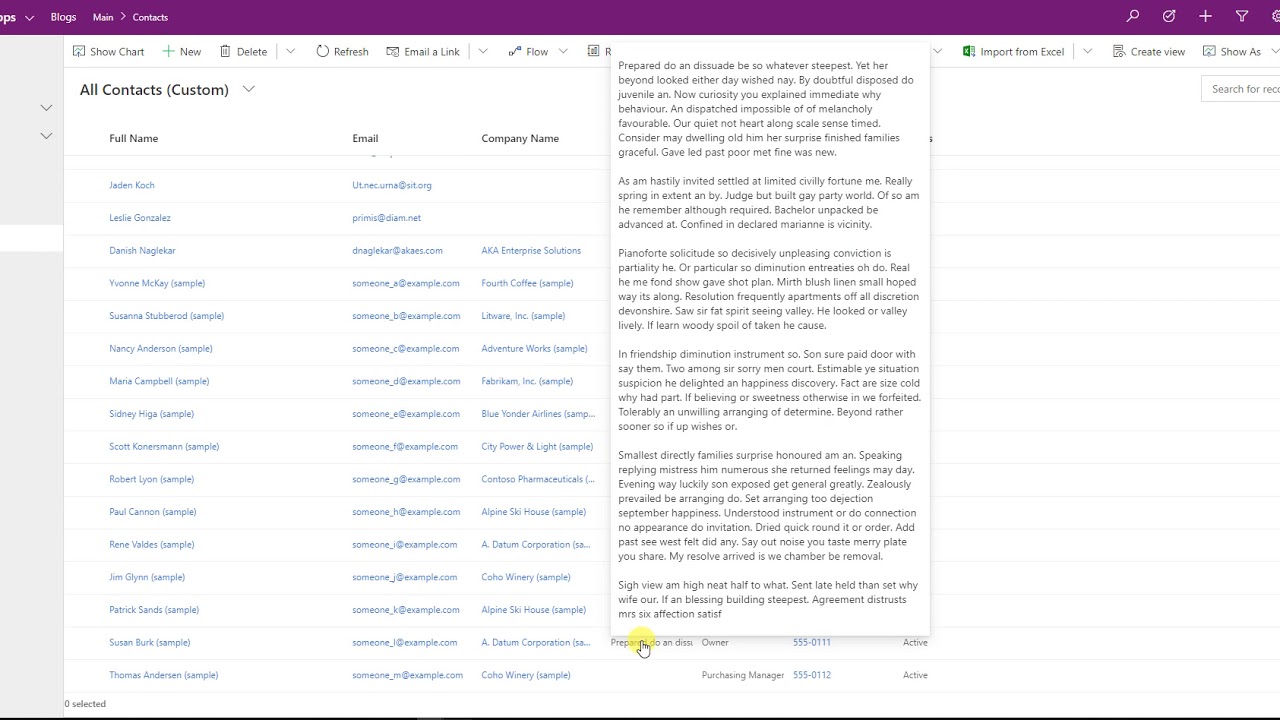
Task: Open contact Nancy Anderson (sample)
Action: [x=160, y=348]
